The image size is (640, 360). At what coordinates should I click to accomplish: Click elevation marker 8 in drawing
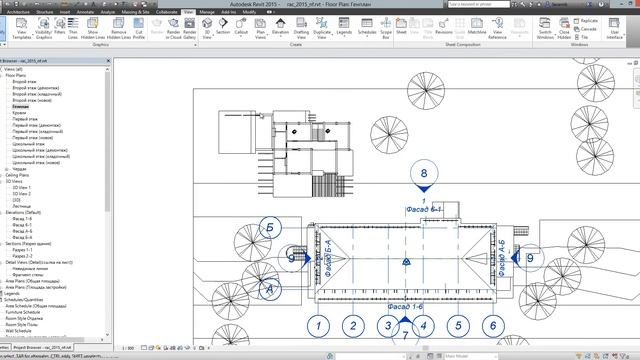click(424, 173)
